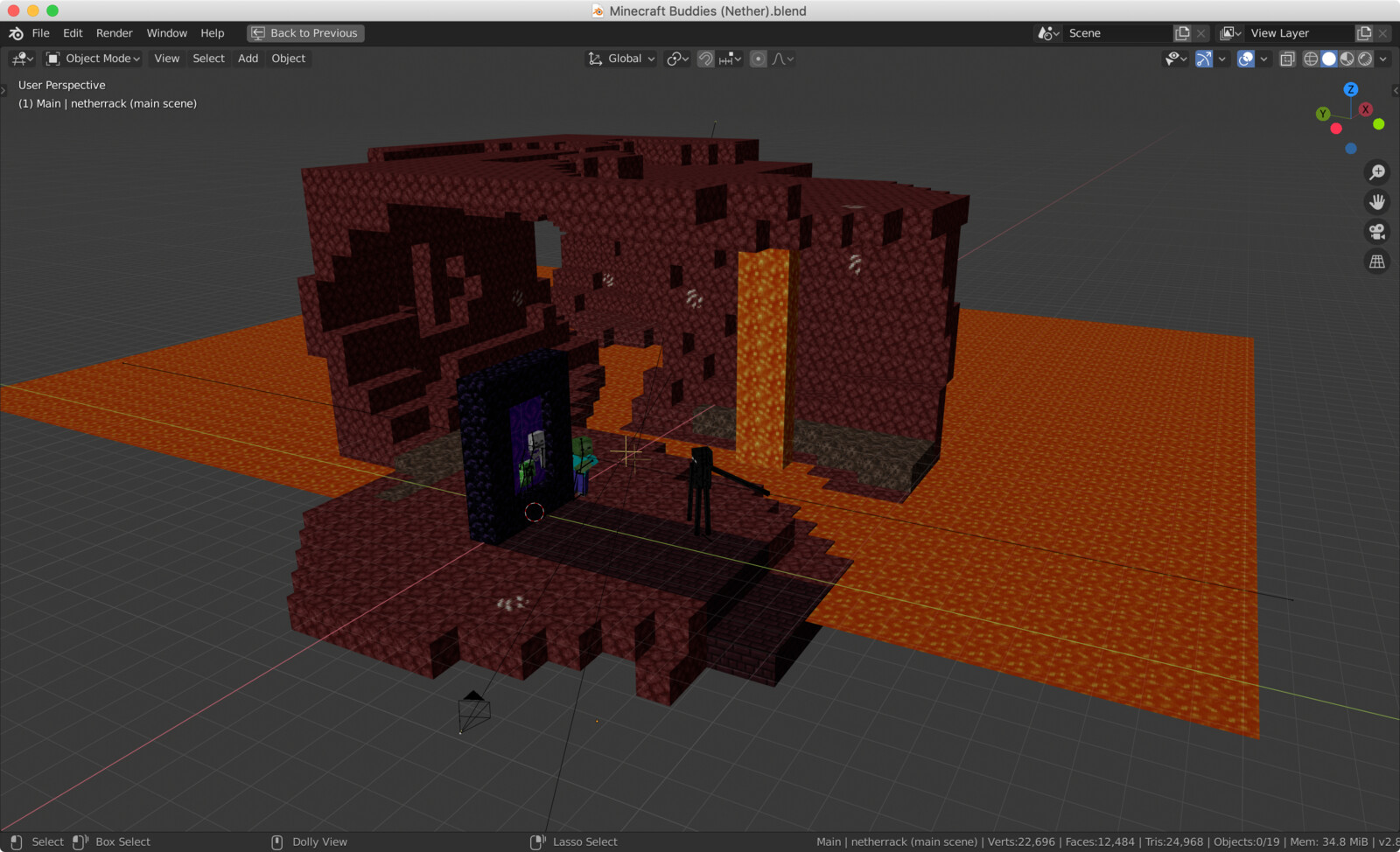Screen dimensions: 1400x852
Task: Open the viewport View menu
Action: point(167,59)
